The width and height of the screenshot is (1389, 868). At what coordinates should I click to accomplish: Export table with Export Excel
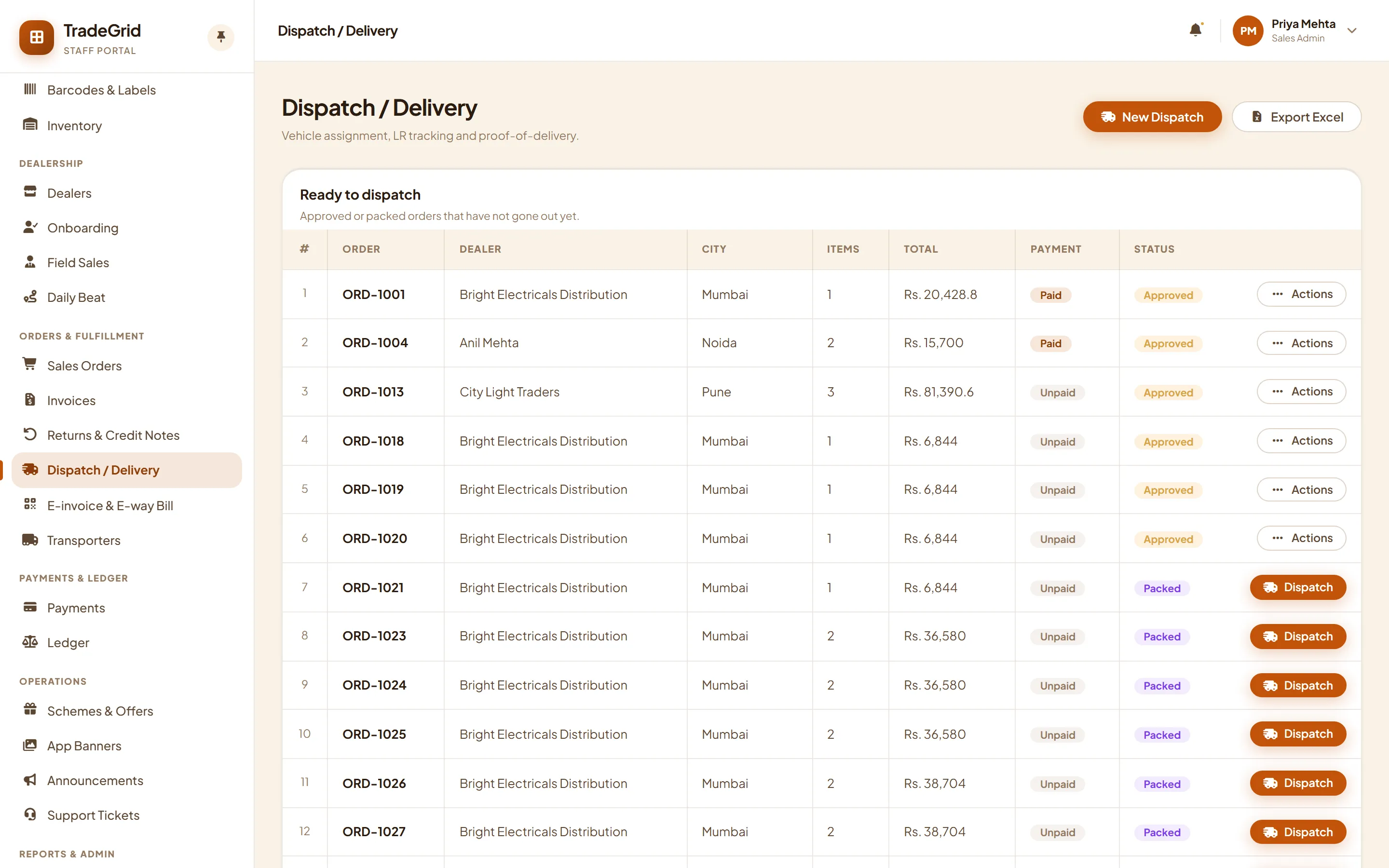(1296, 117)
